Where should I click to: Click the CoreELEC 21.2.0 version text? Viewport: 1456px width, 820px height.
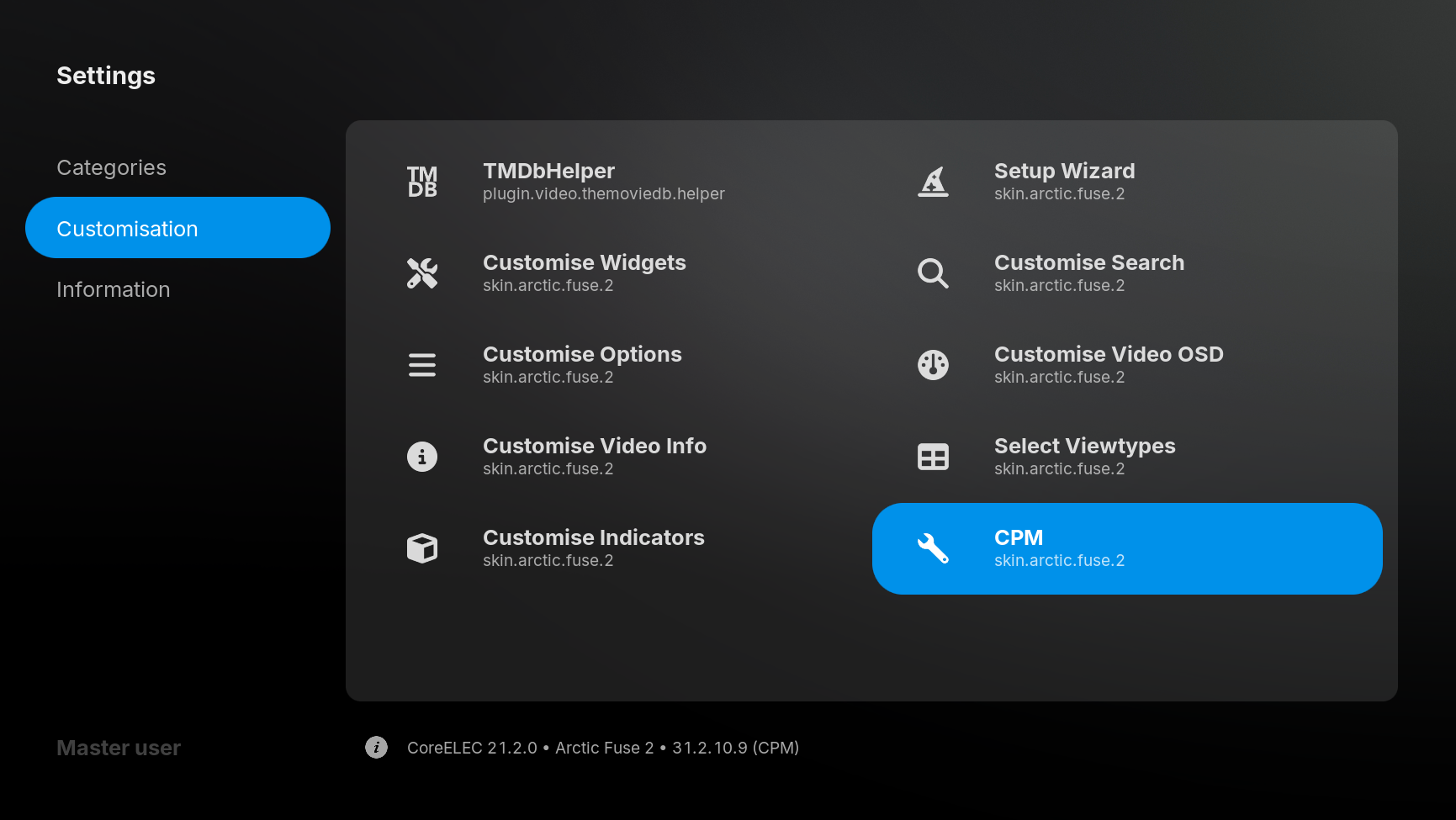click(472, 748)
